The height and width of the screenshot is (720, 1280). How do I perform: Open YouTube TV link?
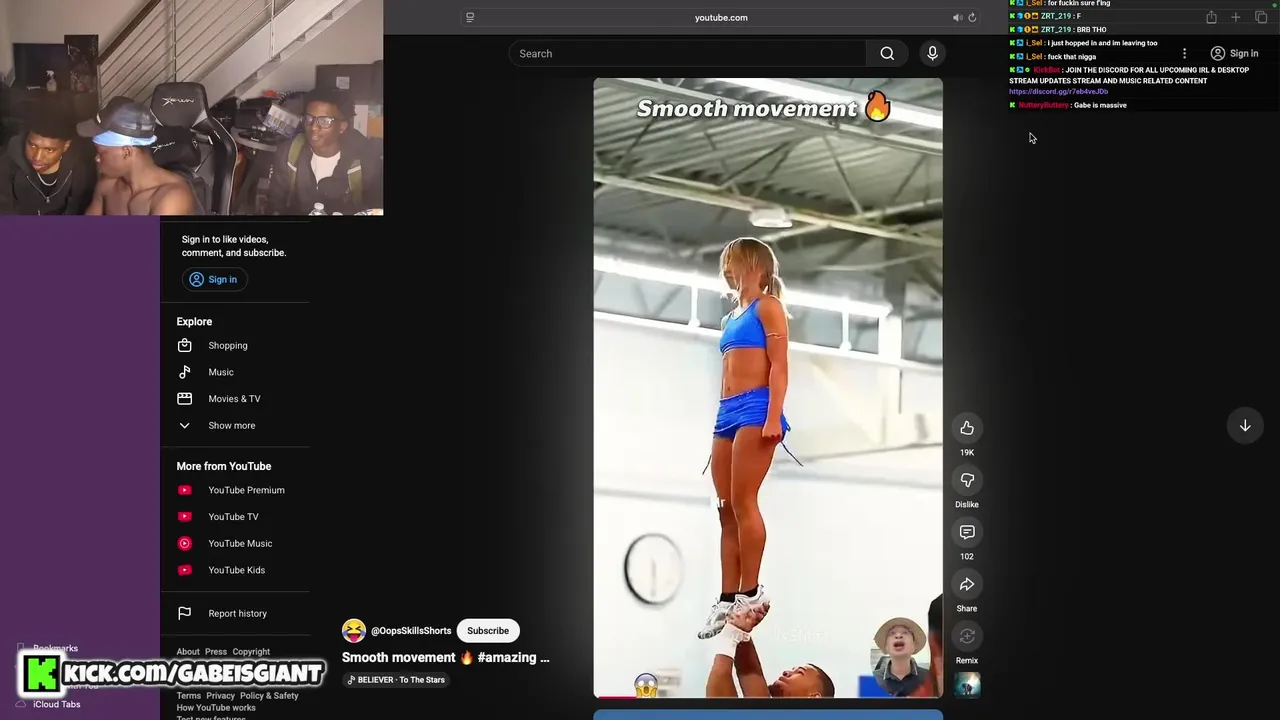[233, 517]
